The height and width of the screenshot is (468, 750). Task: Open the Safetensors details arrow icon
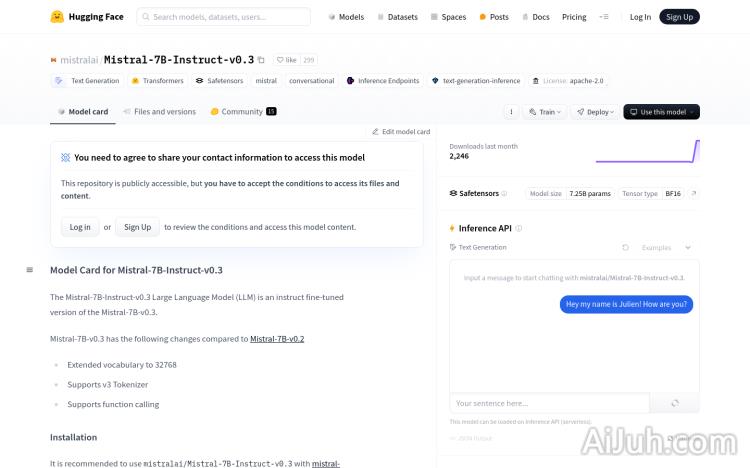pos(694,193)
